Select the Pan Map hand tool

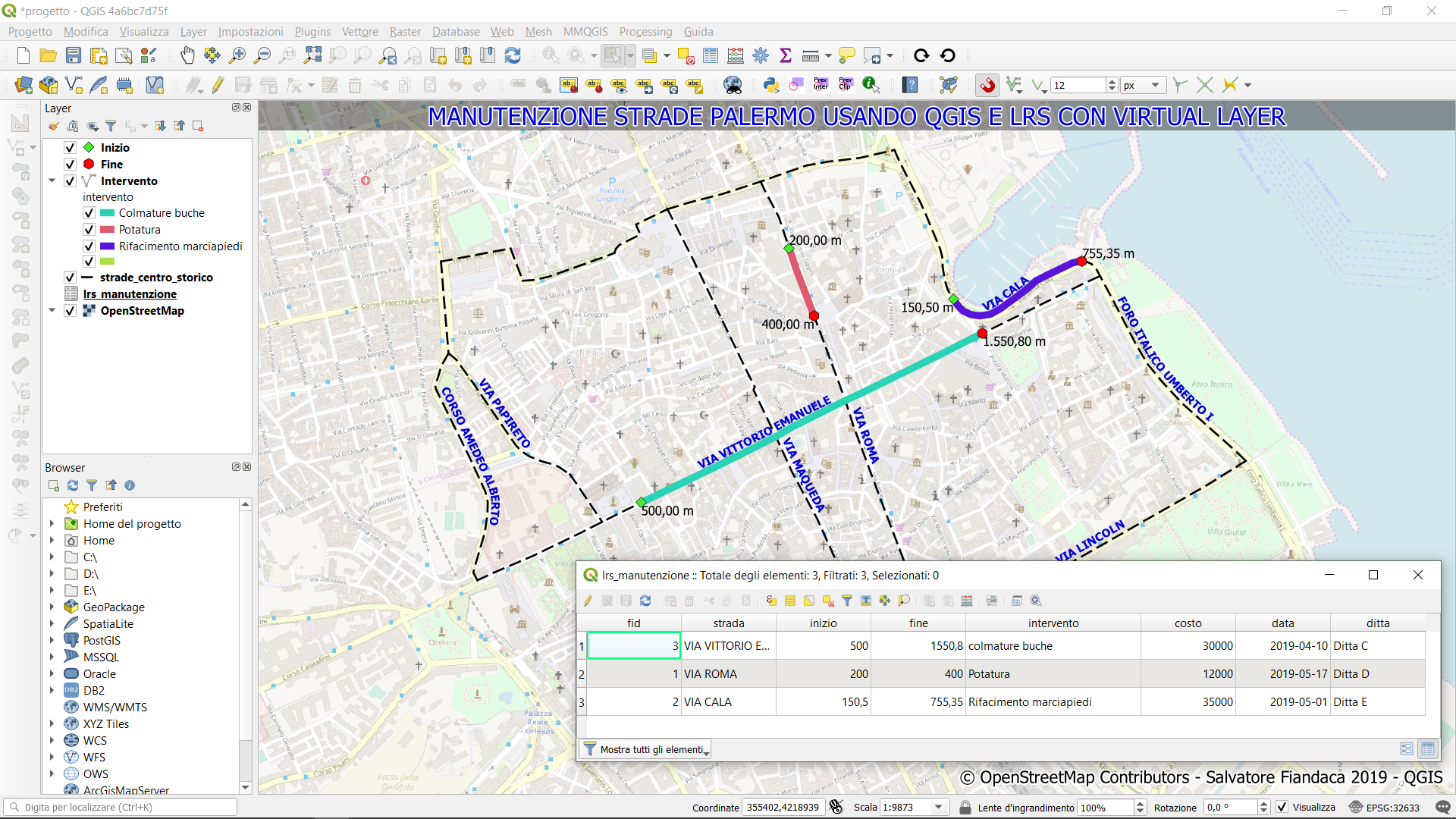[x=187, y=55]
